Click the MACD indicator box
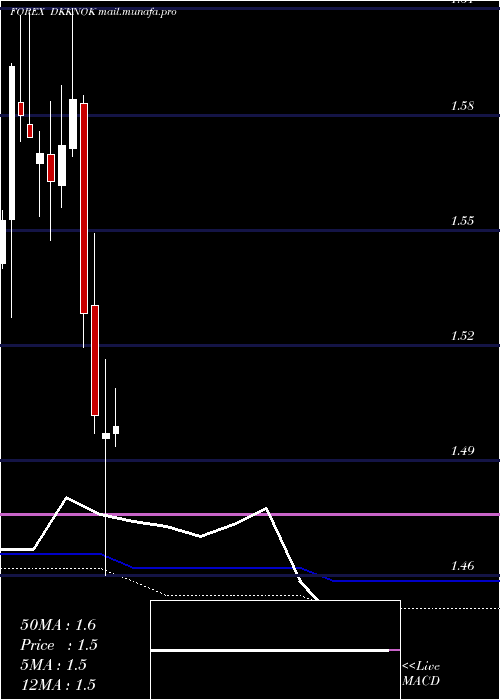The height and width of the screenshot is (700, 500). click(275, 650)
